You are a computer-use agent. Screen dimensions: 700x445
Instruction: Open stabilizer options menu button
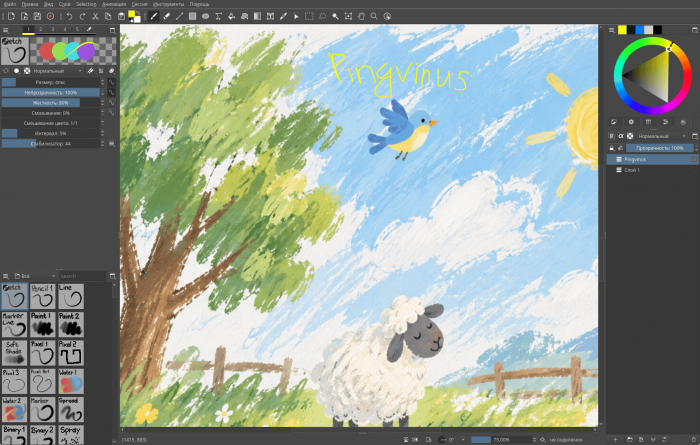click(x=112, y=144)
